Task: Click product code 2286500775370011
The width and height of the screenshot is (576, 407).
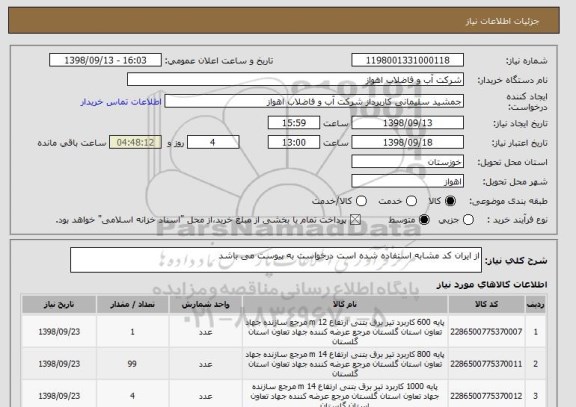Action: click(486, 364)
